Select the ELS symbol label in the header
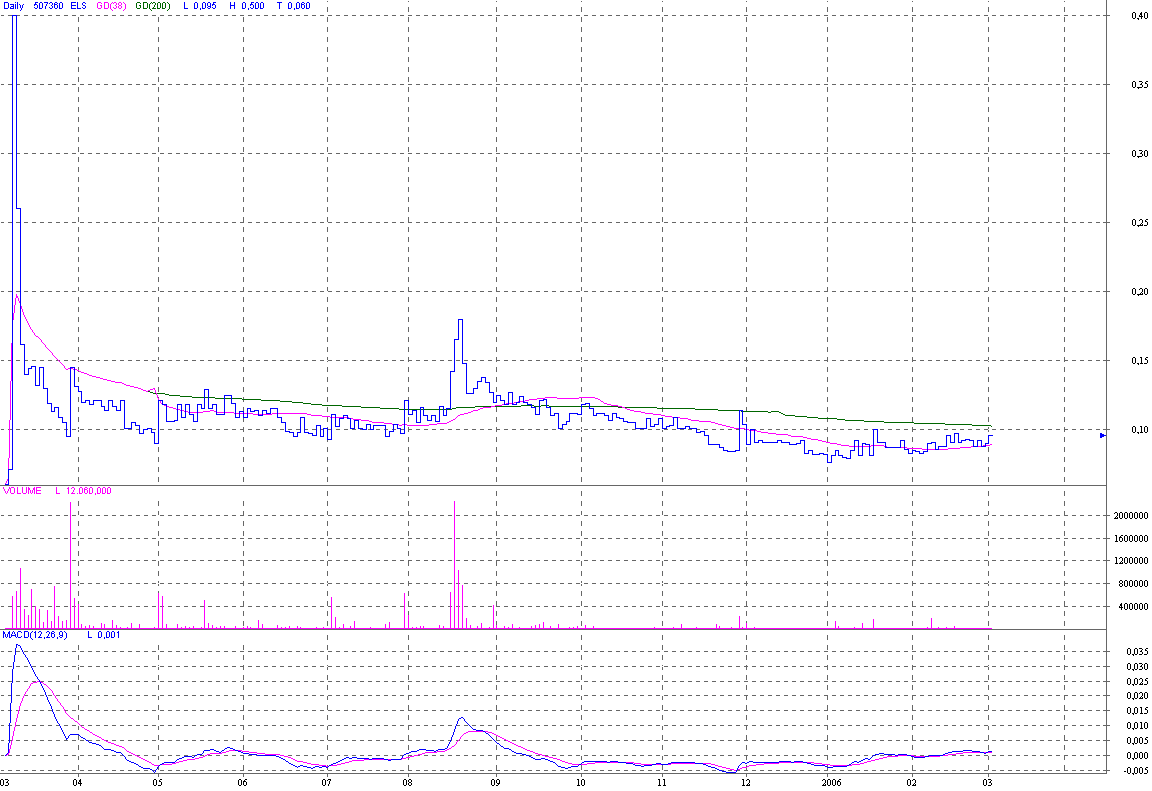The image size is (1152, 791). coord(76,6)
